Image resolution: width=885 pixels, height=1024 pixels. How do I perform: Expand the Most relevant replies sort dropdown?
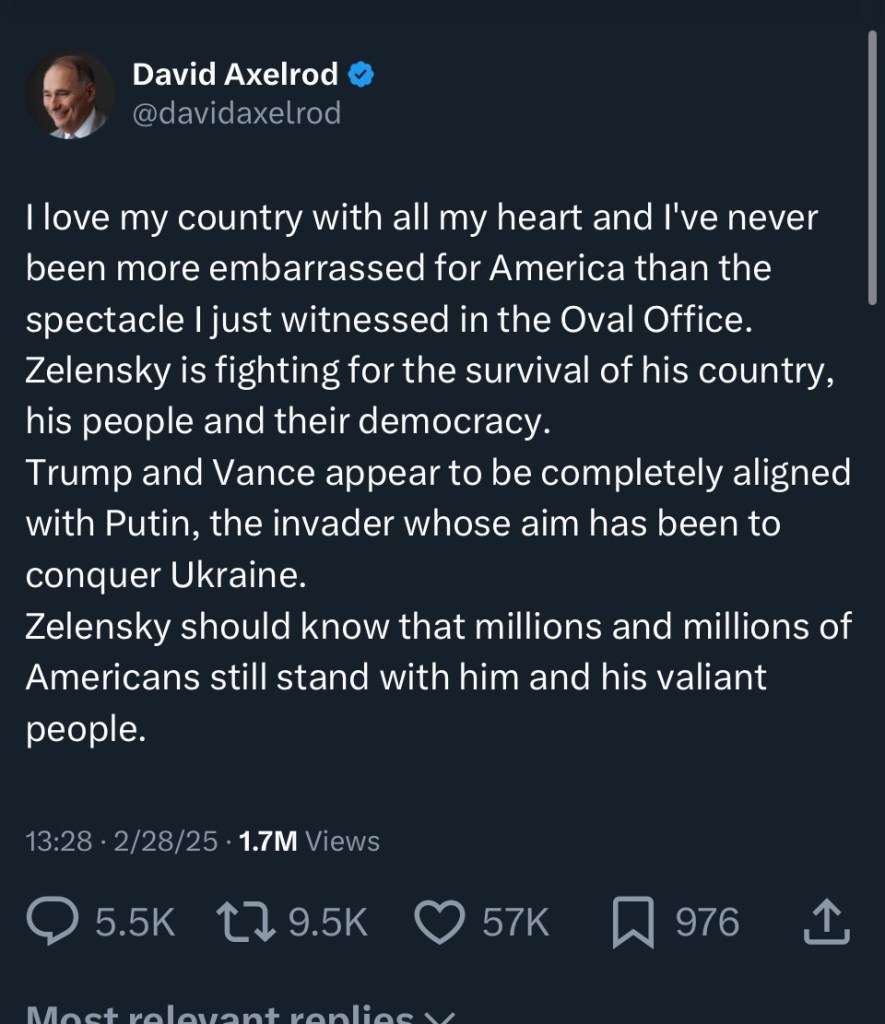[220, 1014]
